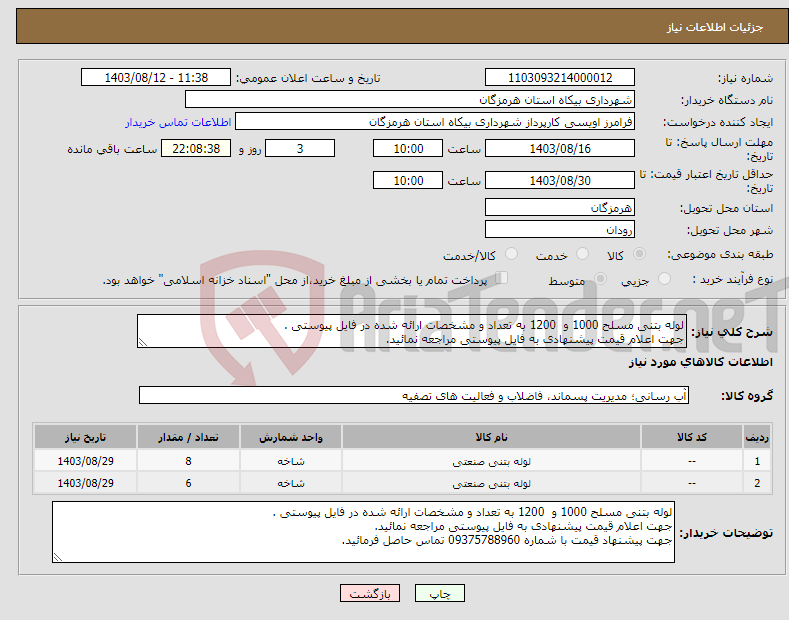Image resolution: width=789 pixels, height=620 pixels.
Task: Click the resize handle of buyer notes
Action: (58, 557)
